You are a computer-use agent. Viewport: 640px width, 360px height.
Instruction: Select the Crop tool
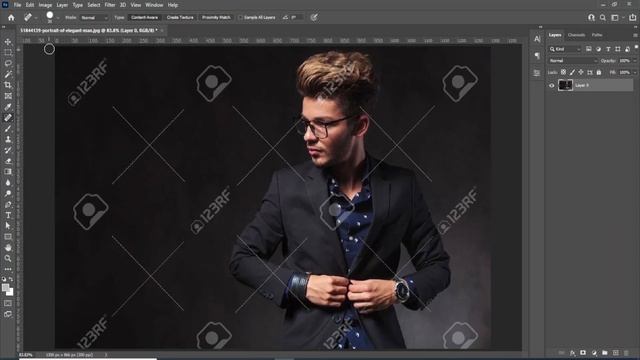(x=8, y=85)
